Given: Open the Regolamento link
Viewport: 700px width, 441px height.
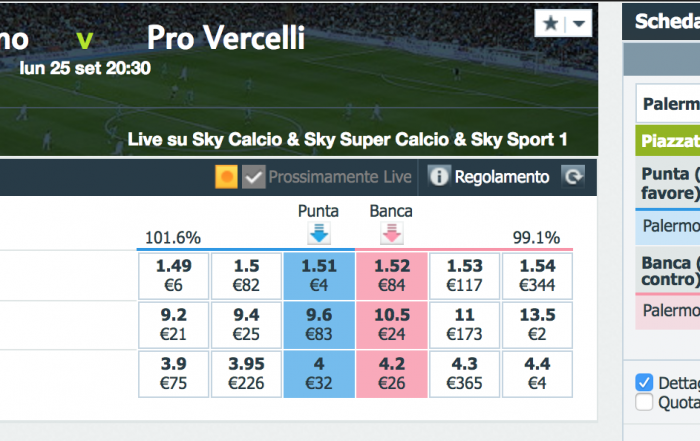Looking at the screenshot, I should 501,177.
